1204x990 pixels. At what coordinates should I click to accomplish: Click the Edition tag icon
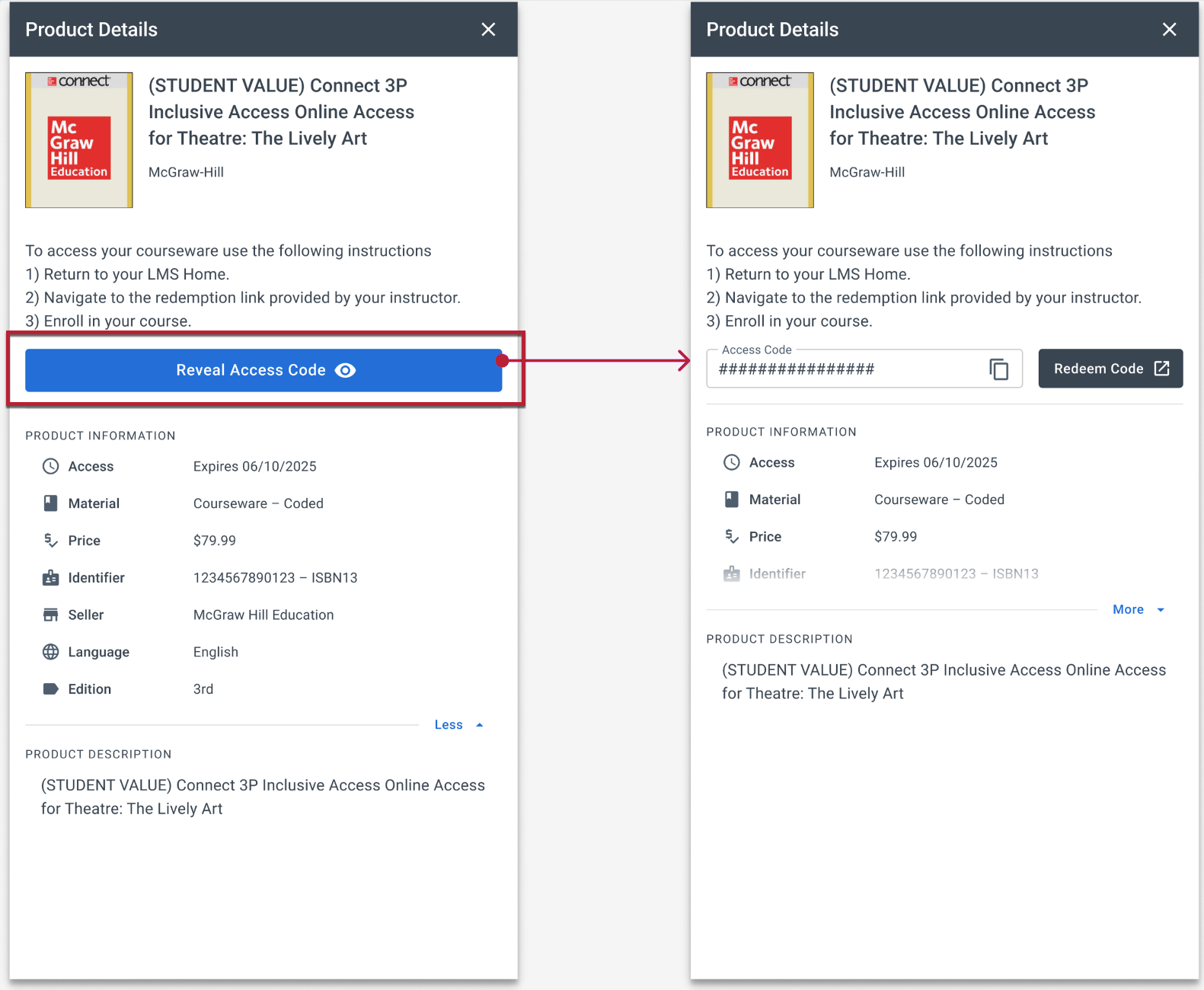click(50, 689)
